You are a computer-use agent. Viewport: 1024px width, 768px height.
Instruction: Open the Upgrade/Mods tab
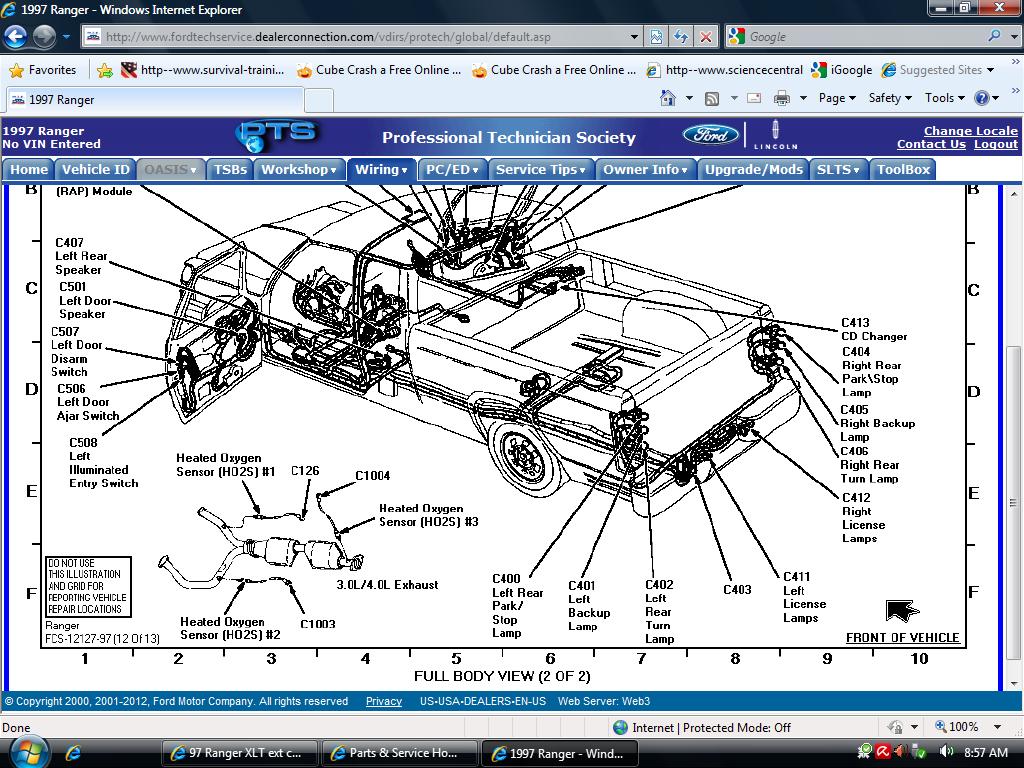[754, 169]
